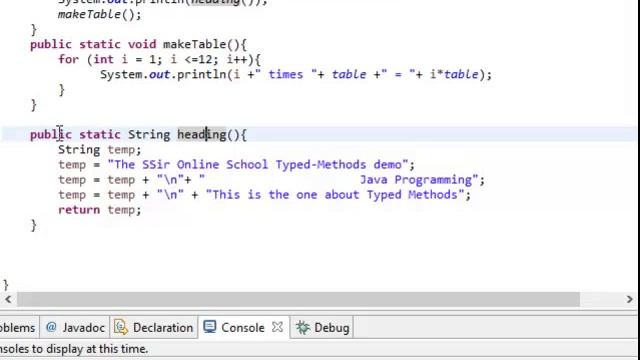The height and width of the screenshot is (360, 640).
Task: Open the Javadoc tab
Action: click(75, 327)
